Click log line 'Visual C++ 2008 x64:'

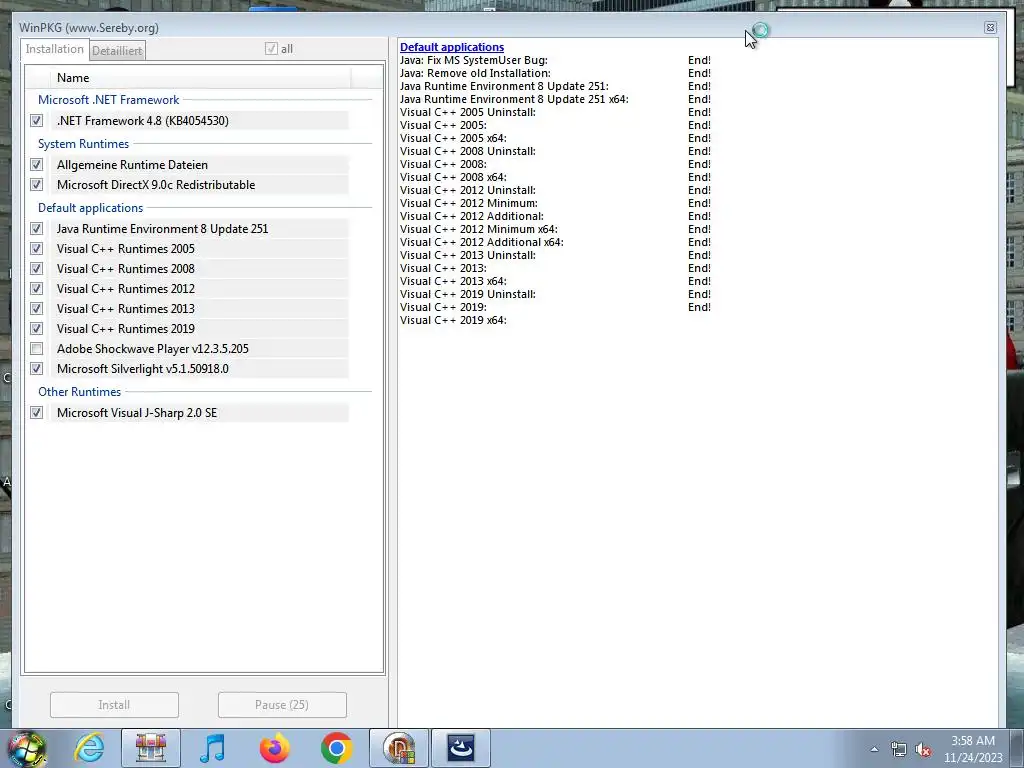pyautogui.click(x=453, y=177)
